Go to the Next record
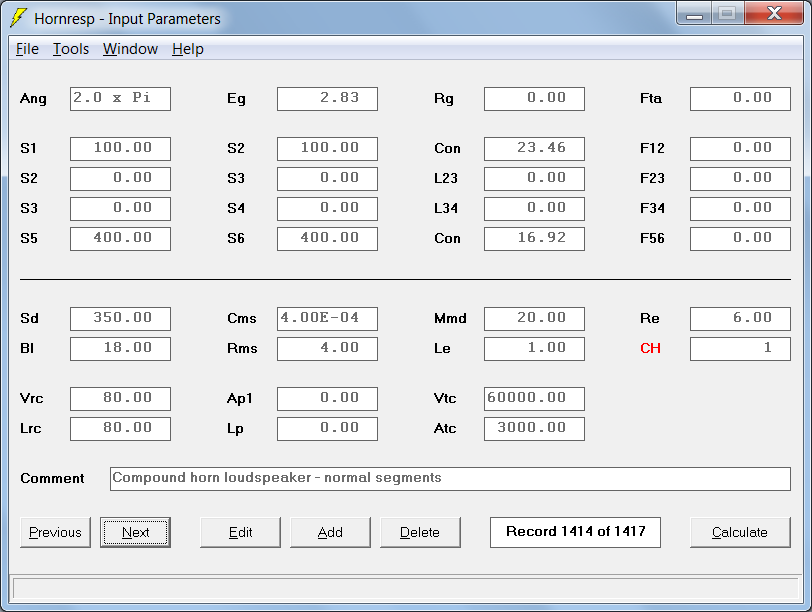Viewport: 812px width, 612px height. 135,532
